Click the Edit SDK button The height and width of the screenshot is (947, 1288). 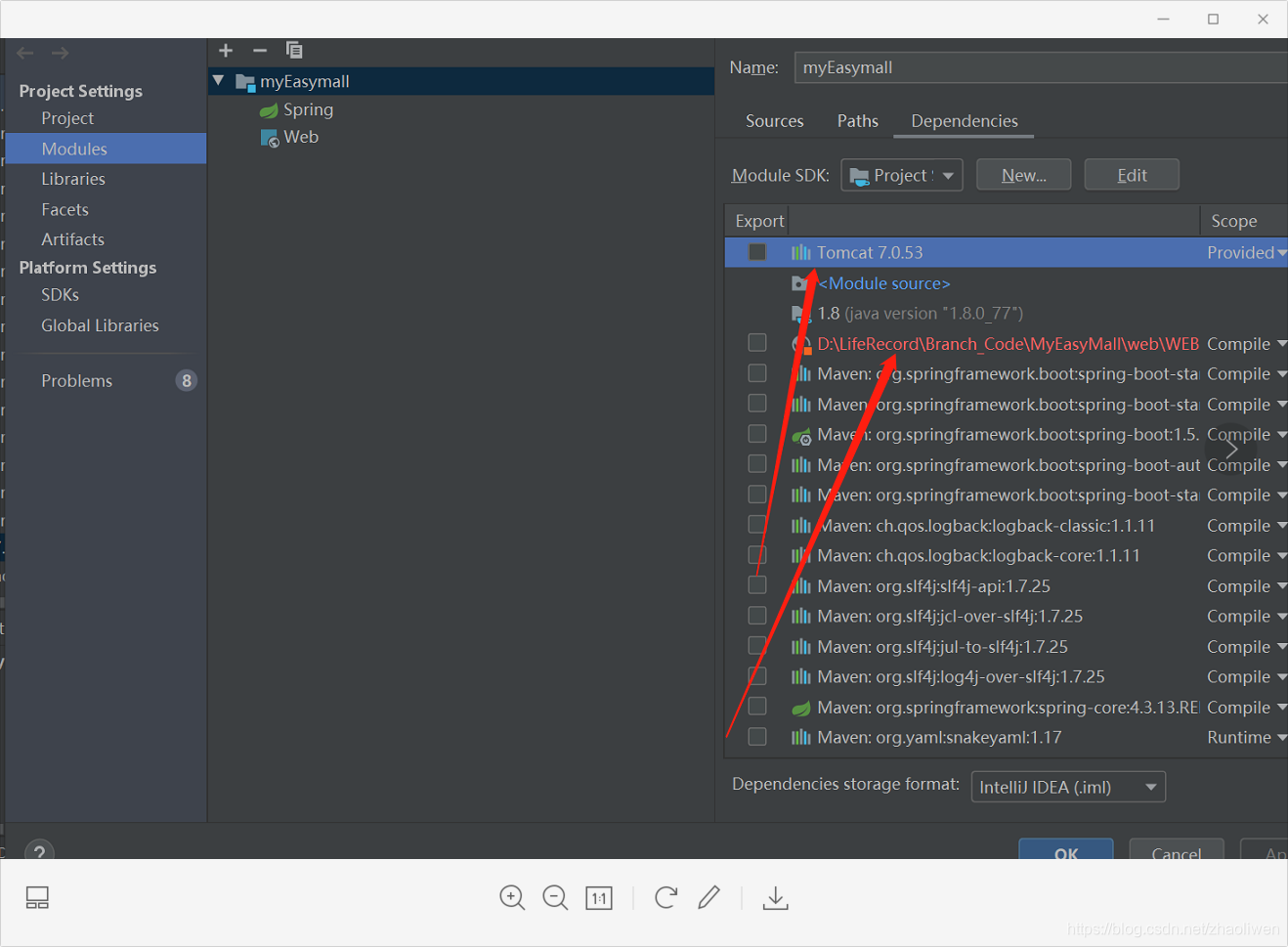(1132, 175)
